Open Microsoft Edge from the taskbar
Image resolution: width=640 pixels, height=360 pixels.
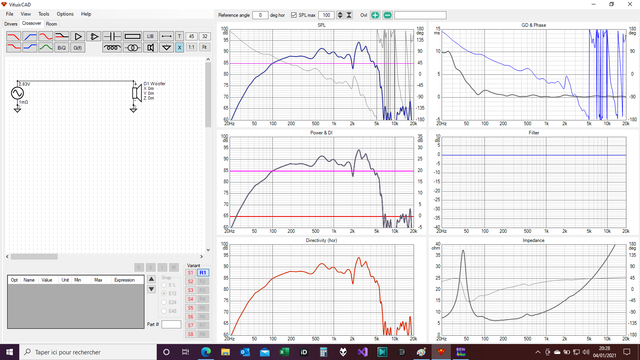pyautogui.click(x=206, y=352)
